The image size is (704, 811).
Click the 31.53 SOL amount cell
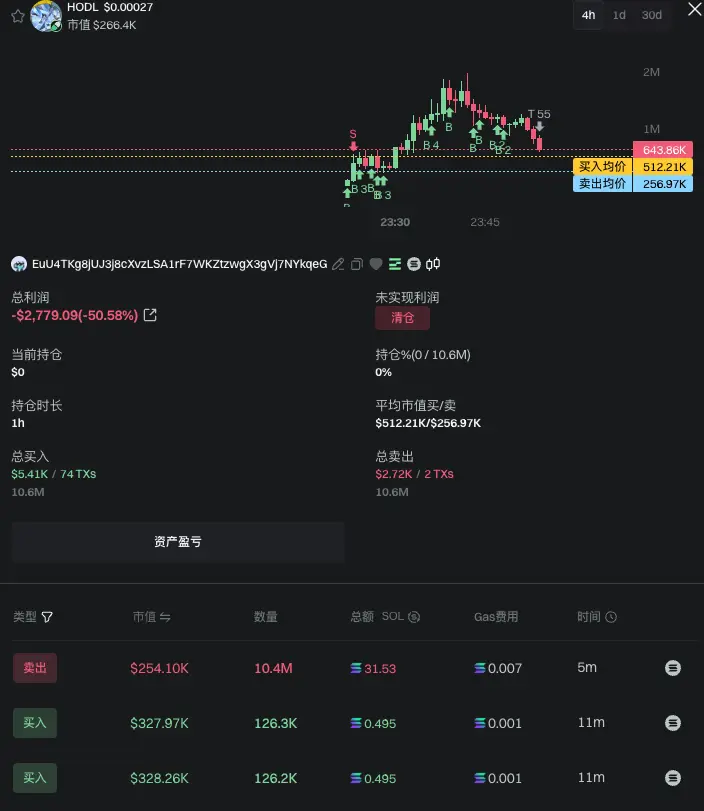pyautogui.click(x=373, y=668)
